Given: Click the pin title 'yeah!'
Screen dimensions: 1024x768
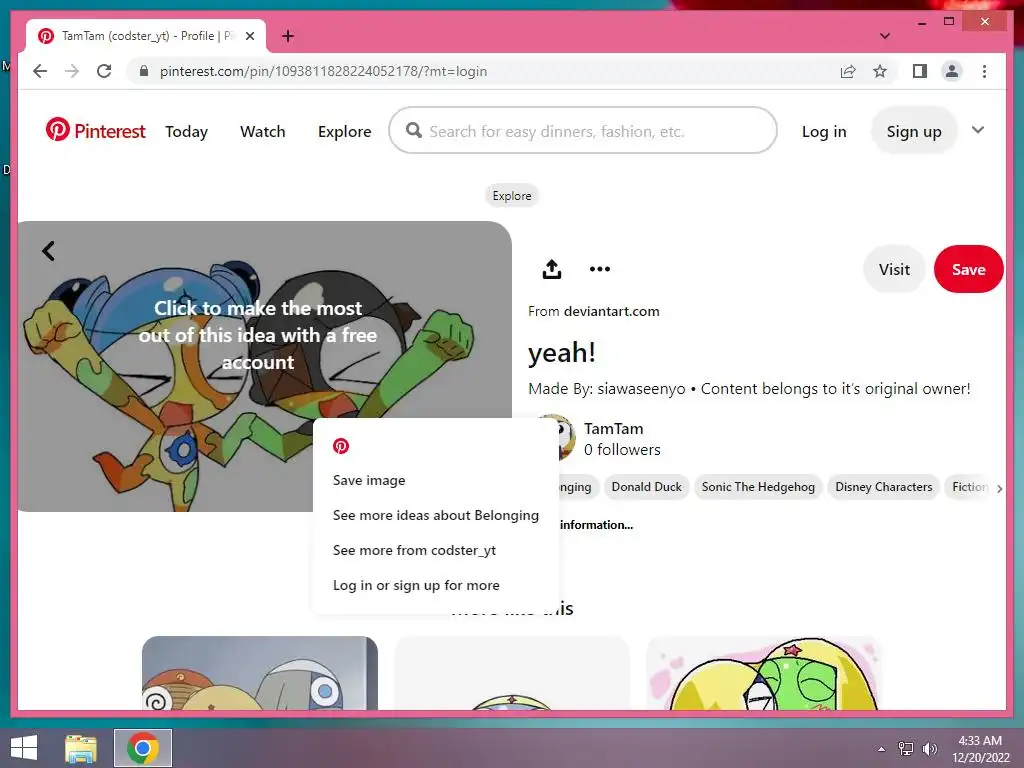Looking at the screenshot, I should click(562, 353).
